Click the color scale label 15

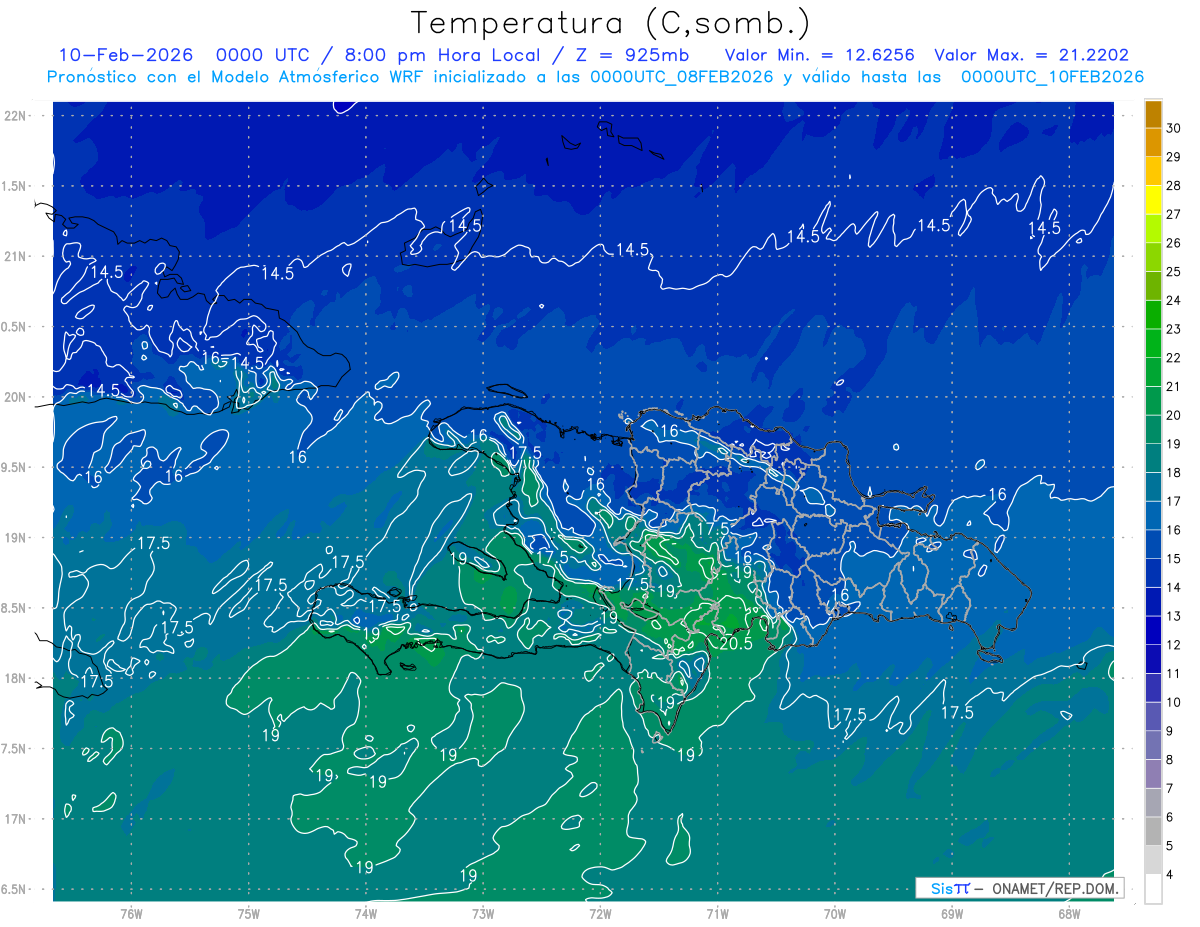click(1174, 559)
